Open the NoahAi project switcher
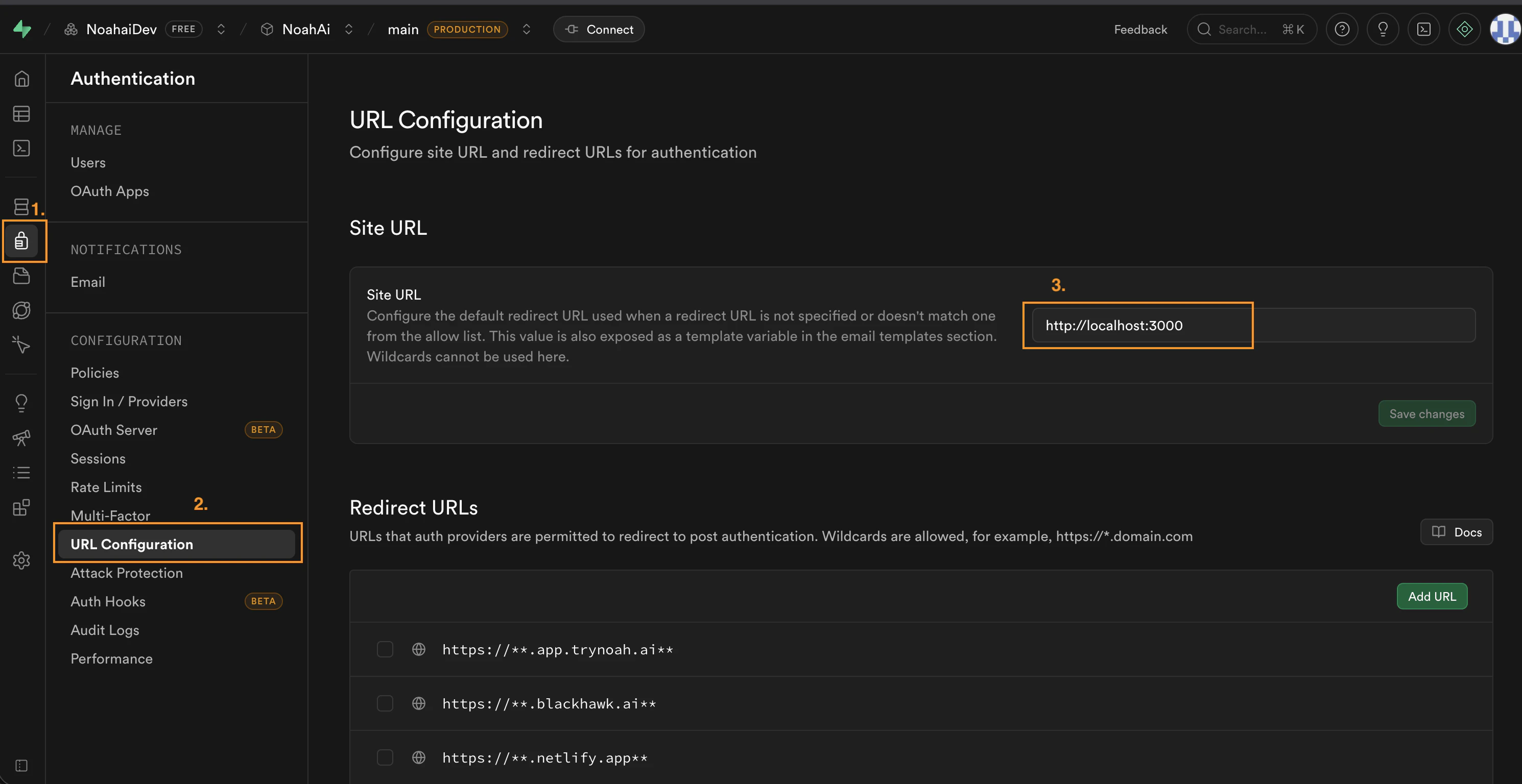1522x784 pixels. click(349, 29)
